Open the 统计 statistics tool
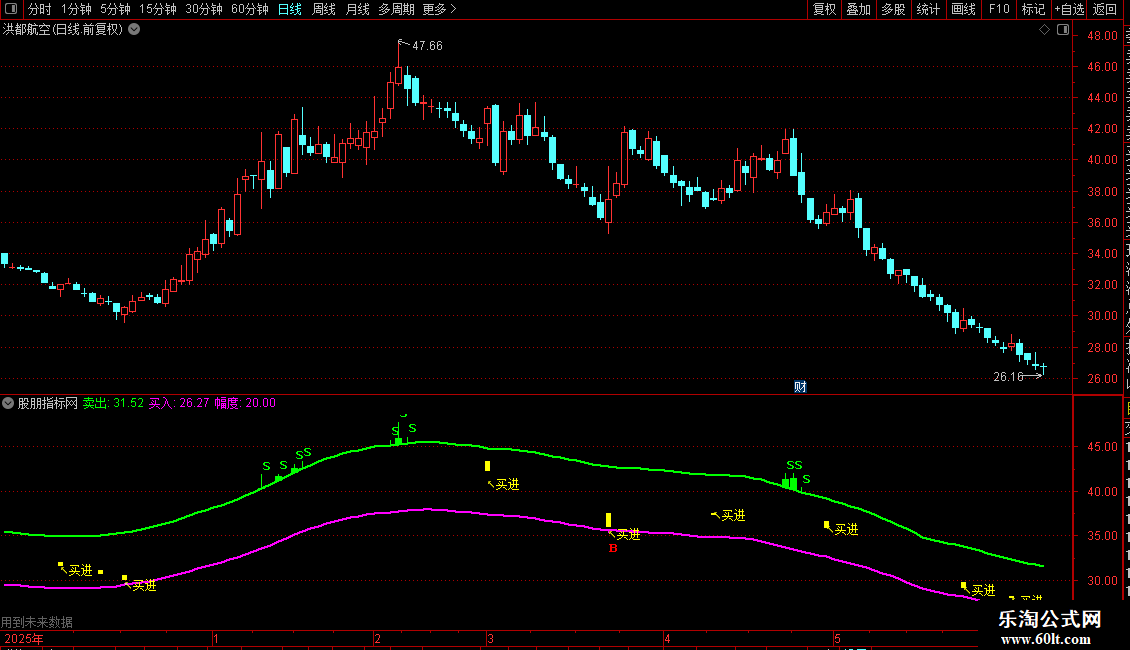Screen dimensions: 1130x650 click(x=928, y=9)
